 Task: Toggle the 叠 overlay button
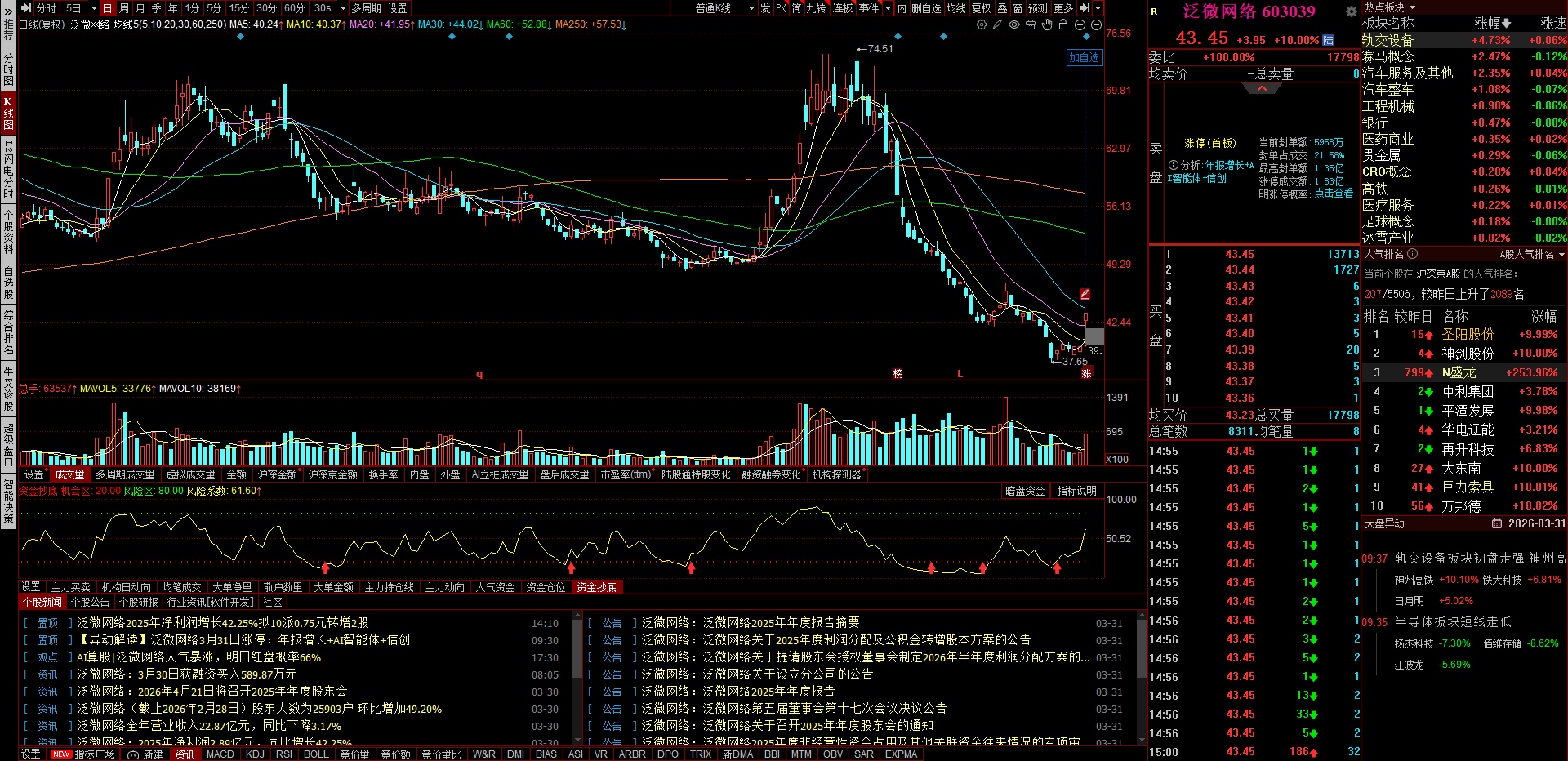point(1002,8)
